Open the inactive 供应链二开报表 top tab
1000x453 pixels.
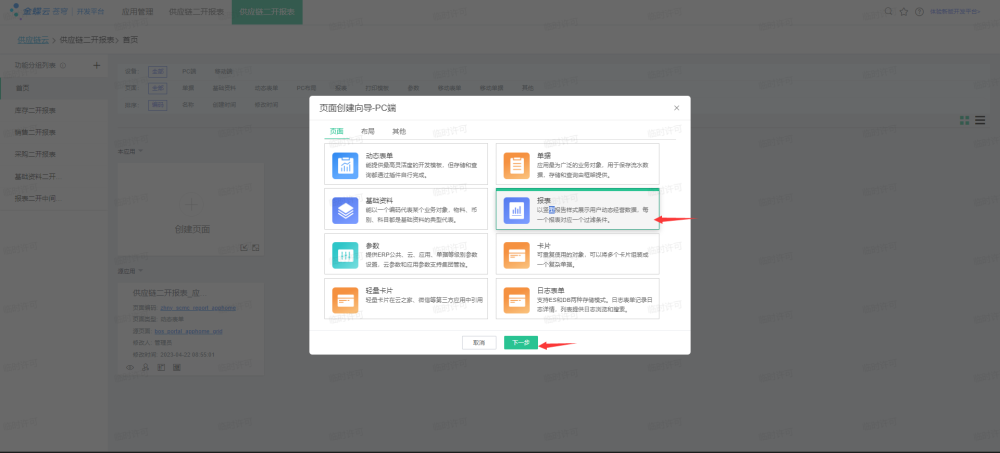(196, 11)
